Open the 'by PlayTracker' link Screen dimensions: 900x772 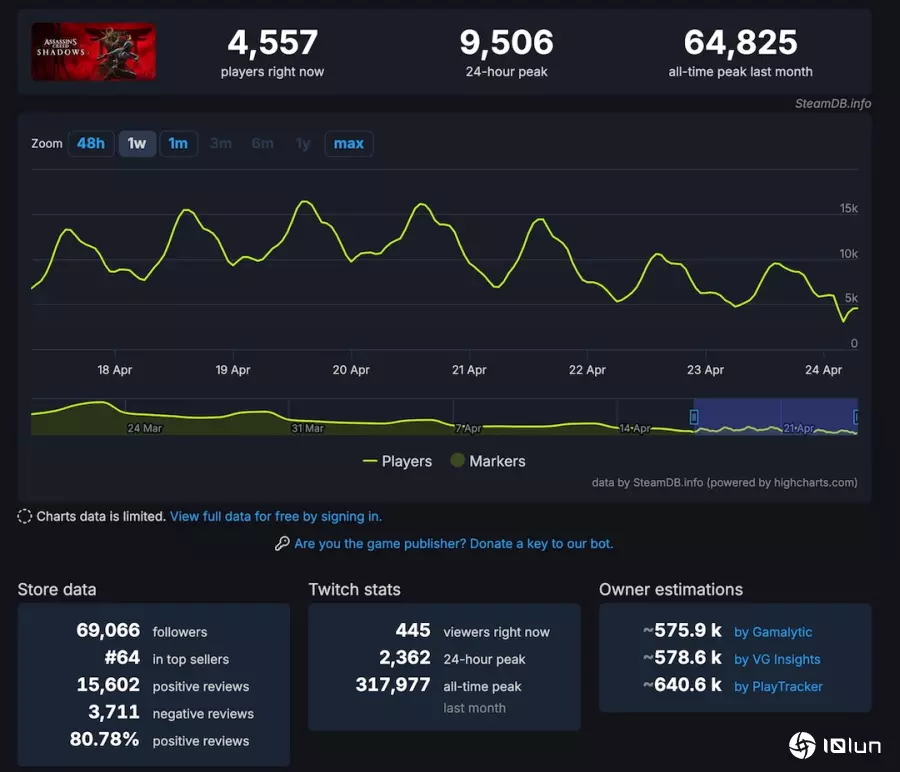click(x=778, y=687)
